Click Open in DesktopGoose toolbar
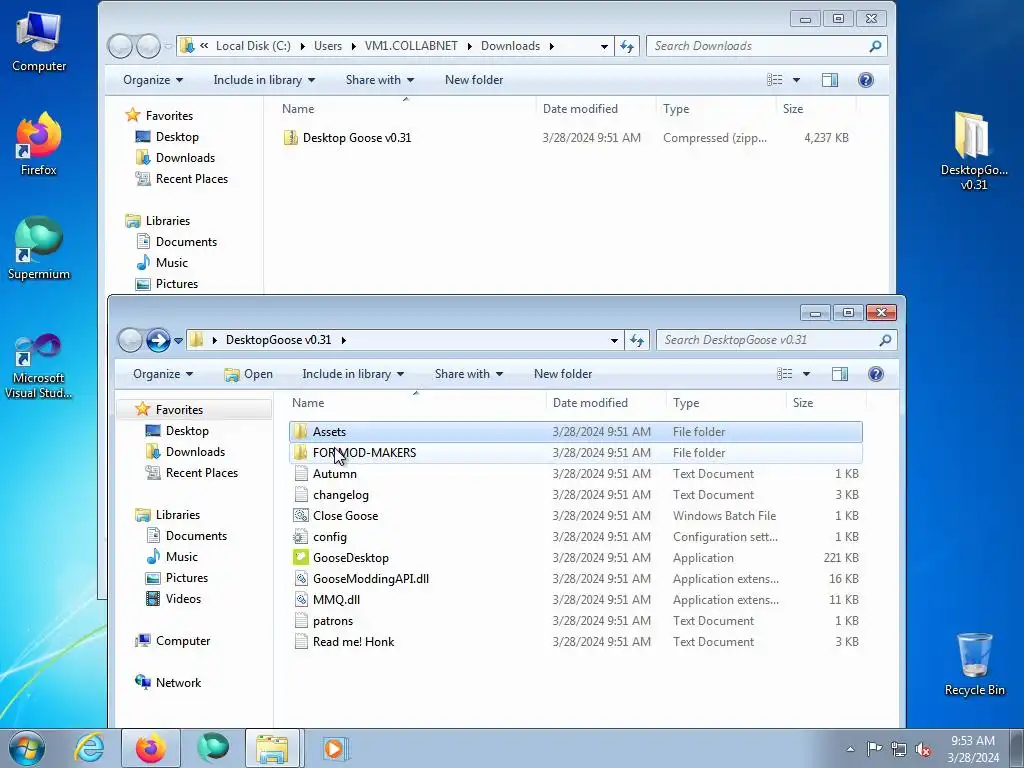This screenshot has height=768, width=1024. pyautogui.click(x=248, y=374)
